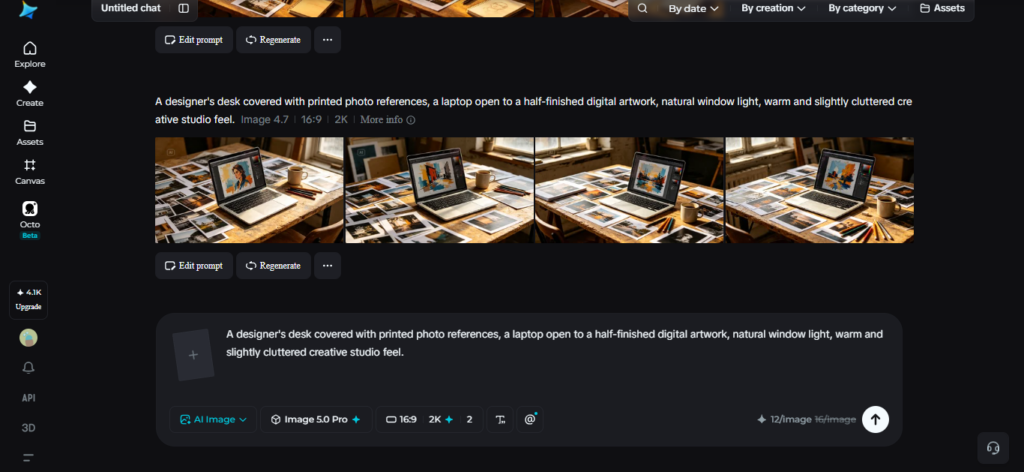Image resolution: width=1024 pixels, height=472 pixels.
Task: Open the 3D section in sidebar
Action: 29,428
